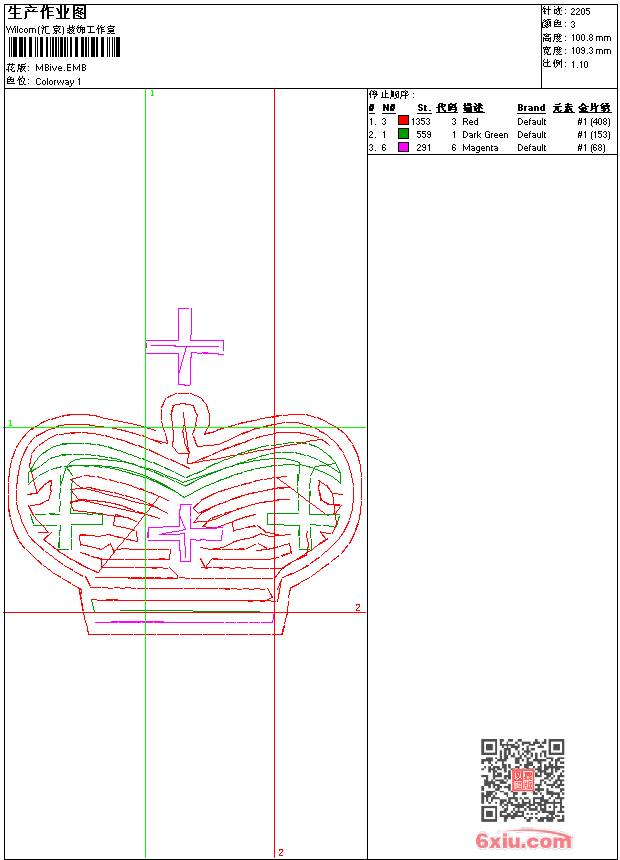The image size is (620, 860).
Task: Click the Magenta description text
Action: coord(480,148)
